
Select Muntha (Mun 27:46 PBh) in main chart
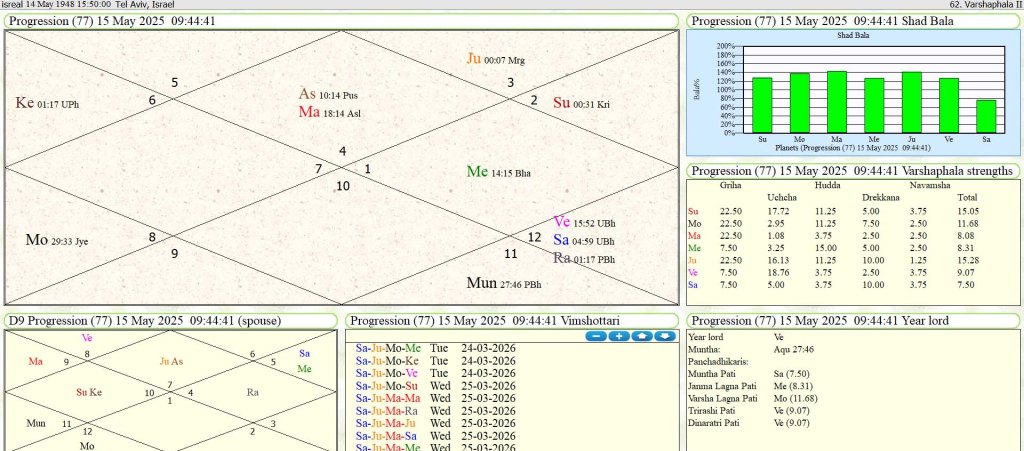coord(504,283)
